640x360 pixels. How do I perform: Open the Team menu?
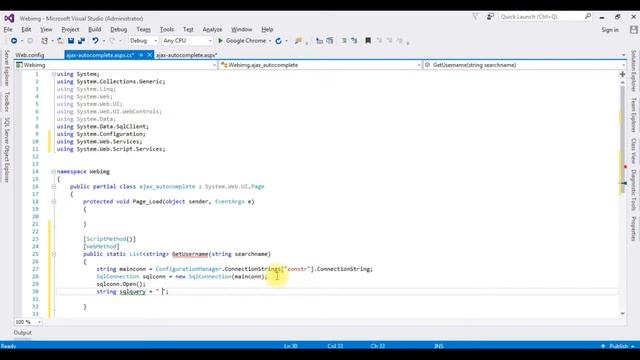(143, 29)
